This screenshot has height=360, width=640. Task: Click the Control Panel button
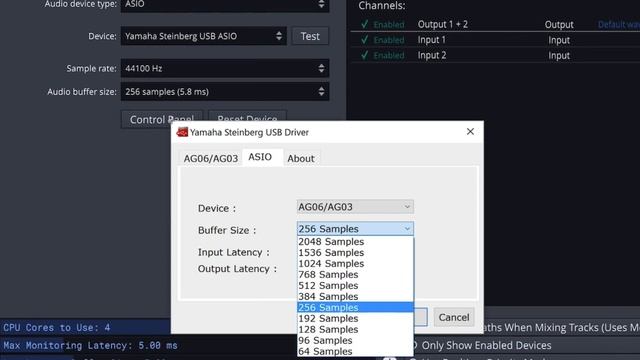162,119
